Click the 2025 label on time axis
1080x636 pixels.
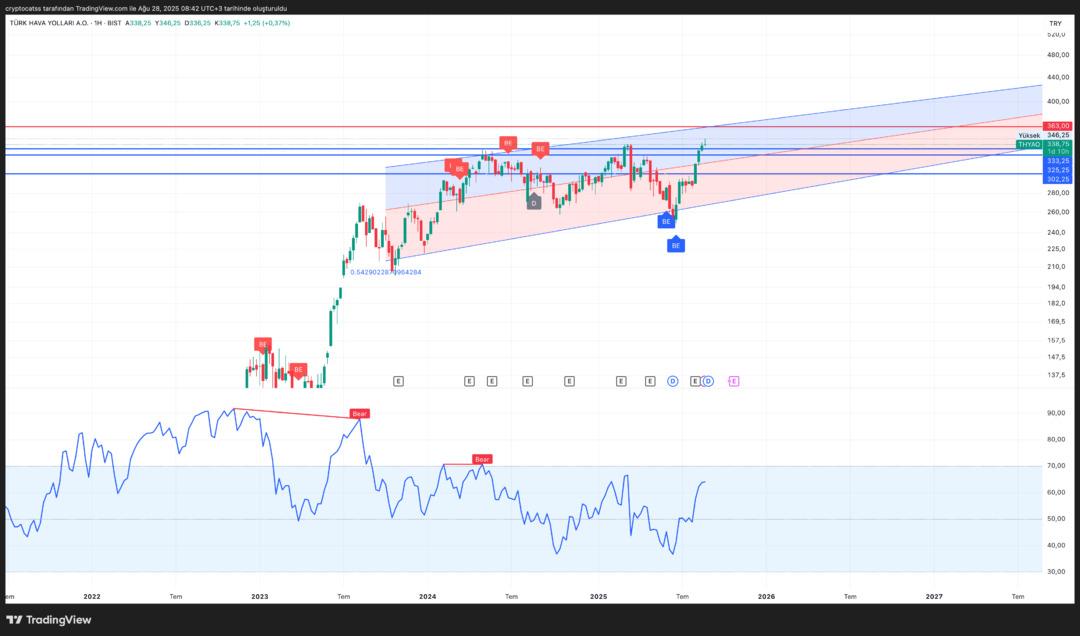(599, 597)
